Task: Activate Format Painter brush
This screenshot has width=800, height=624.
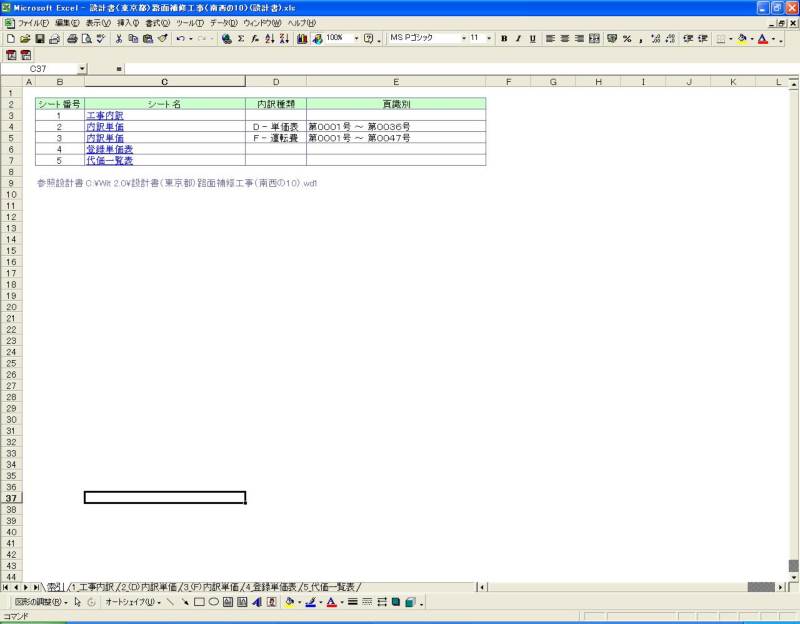Action: (x=163, y=39)
